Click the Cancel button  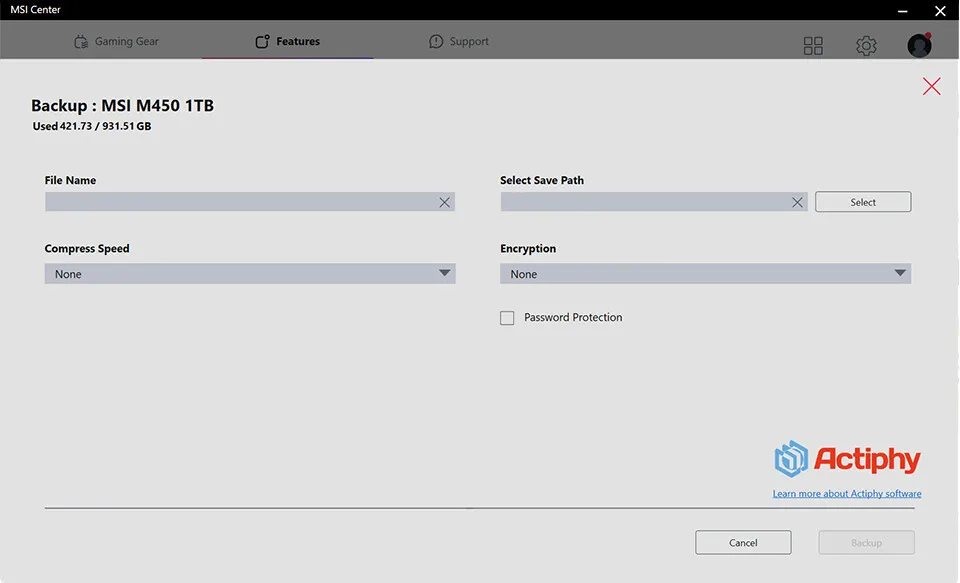(743, 543)
